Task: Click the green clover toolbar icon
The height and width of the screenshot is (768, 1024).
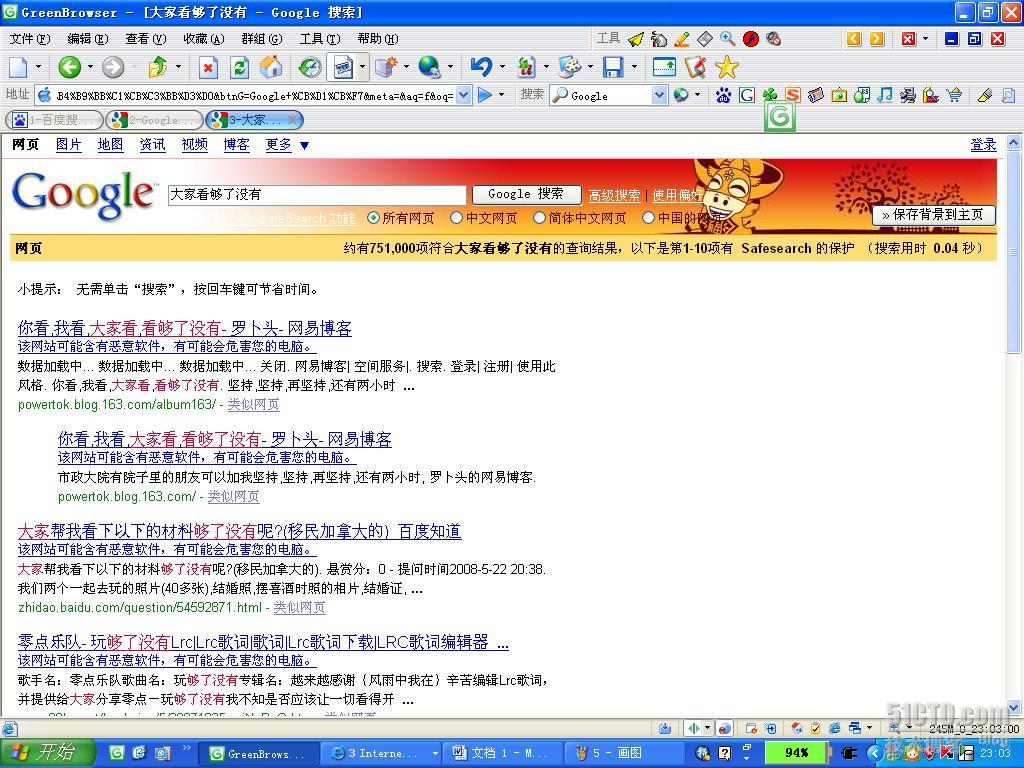Action: coord(770,95)
